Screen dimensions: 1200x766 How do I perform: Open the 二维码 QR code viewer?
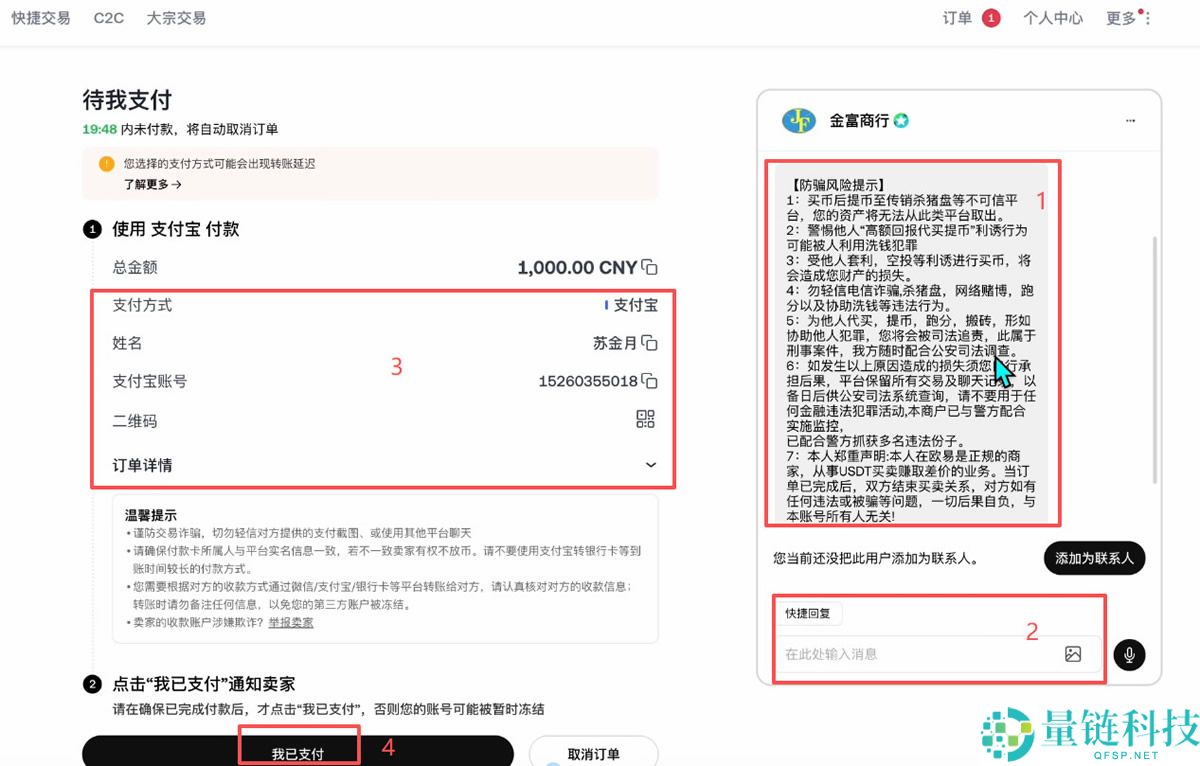coord(645,419)
